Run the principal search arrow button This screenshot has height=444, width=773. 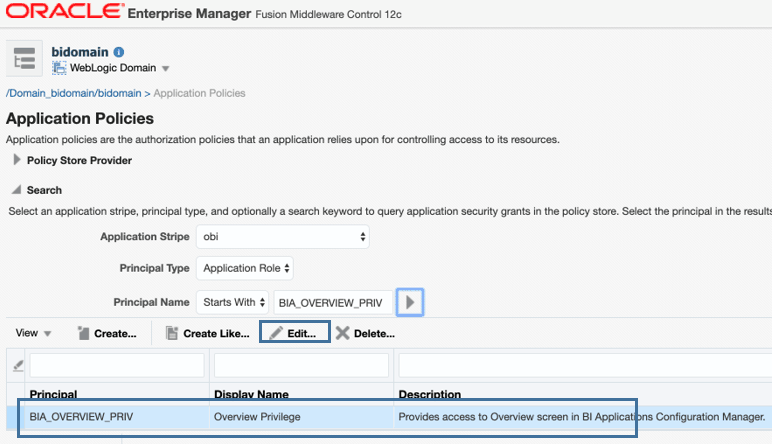pyautogui.click(x=410, y=302)
